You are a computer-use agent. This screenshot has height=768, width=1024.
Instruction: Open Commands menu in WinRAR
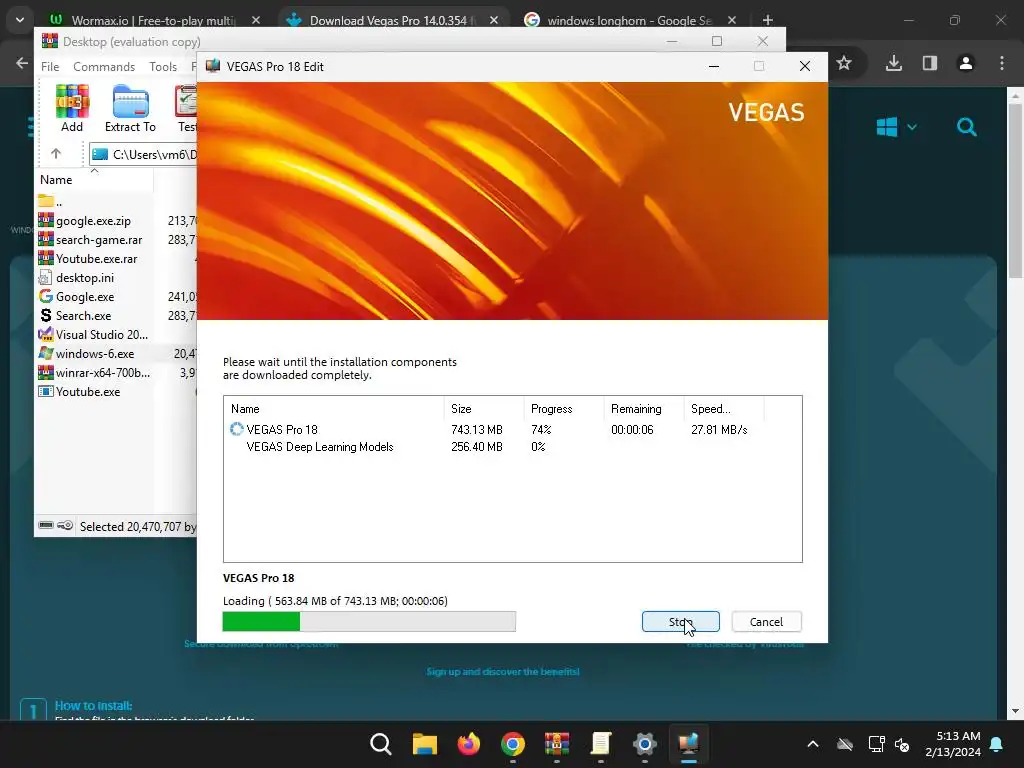pyautogui.click(x=104, y=67)
